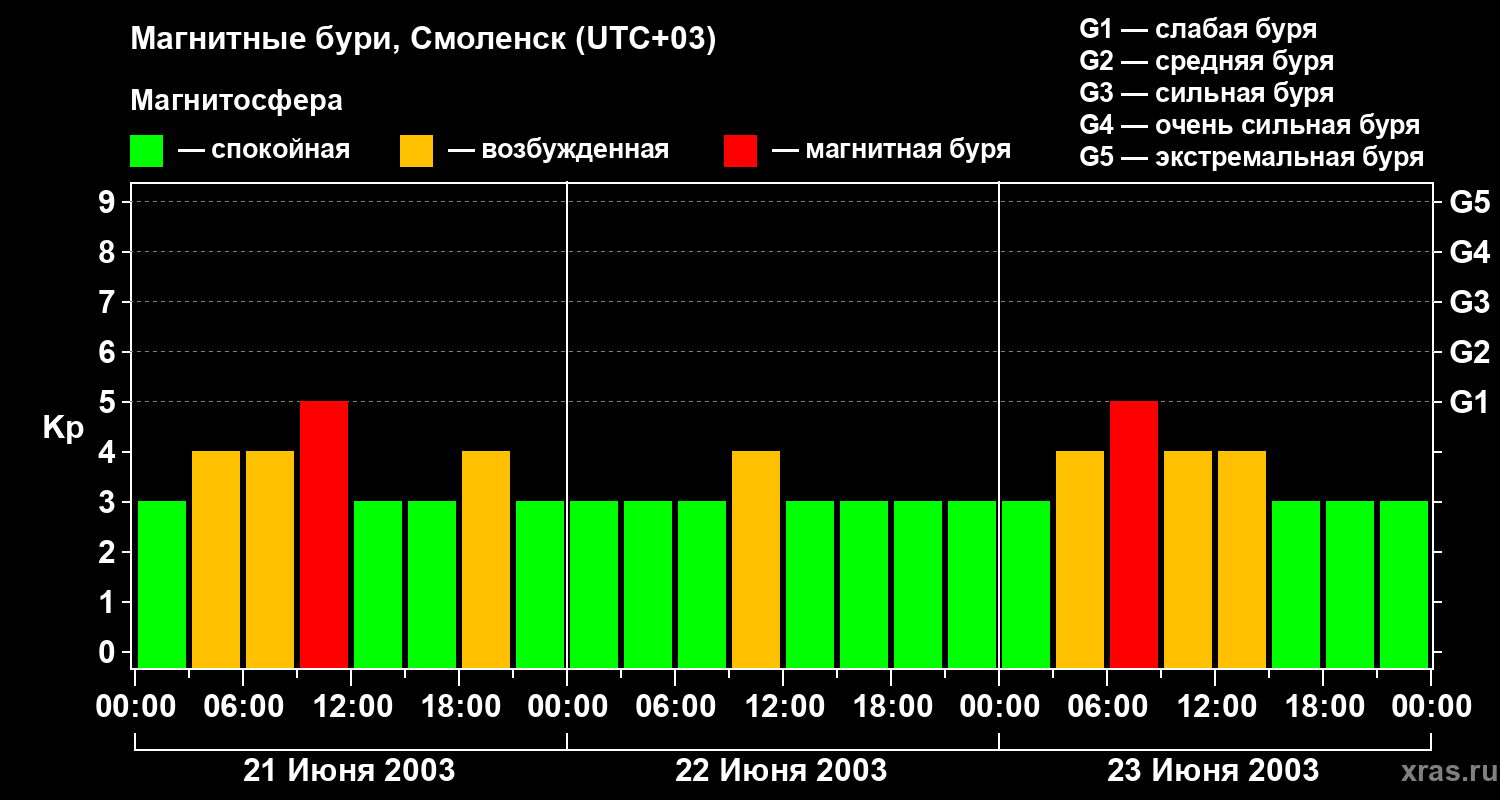
Task: Click the '18:00' time label for 22 June
Action: (891, 707)
